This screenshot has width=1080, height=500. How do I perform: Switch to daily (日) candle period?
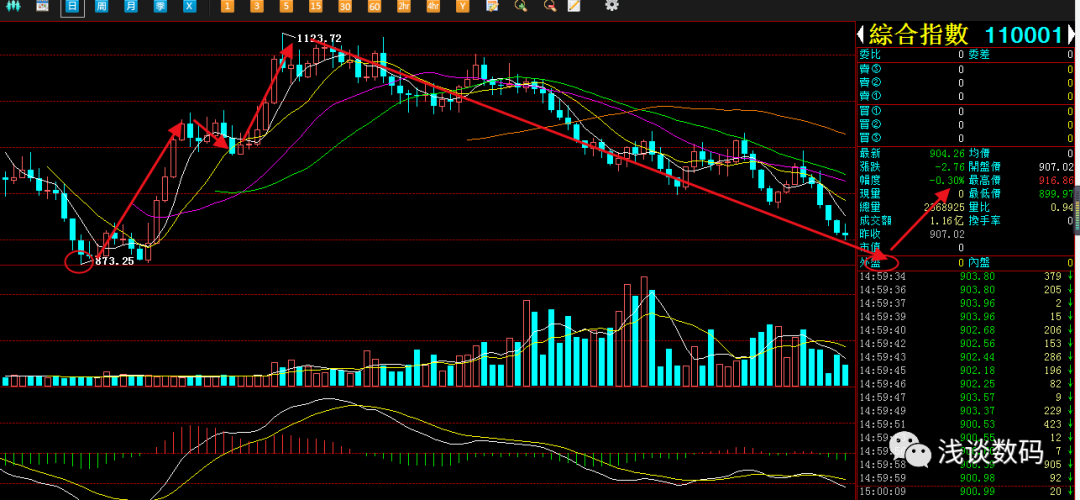(72, 6)
